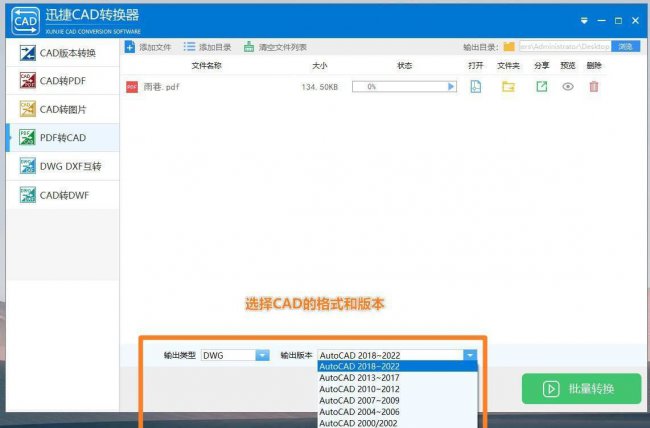Choose AutoCAD 2007~2009 version
Viewport: 650px width, 428px height.
(398, 401)
